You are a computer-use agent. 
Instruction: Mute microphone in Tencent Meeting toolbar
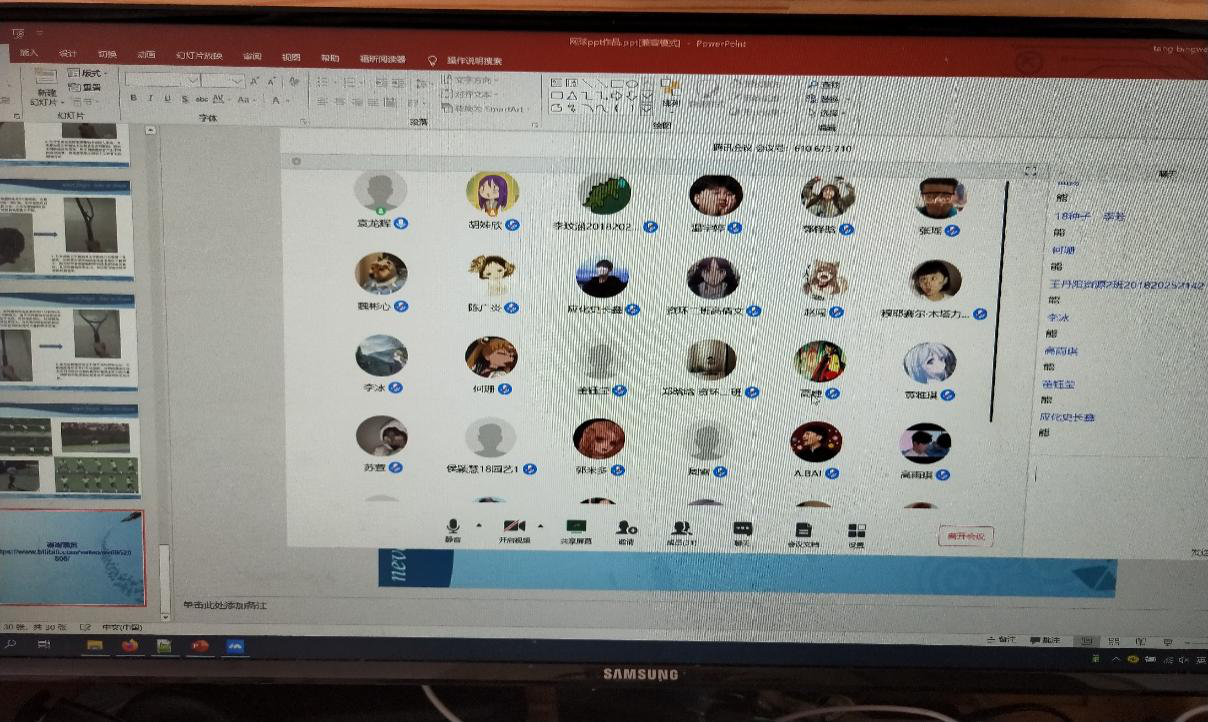[453, 530]
